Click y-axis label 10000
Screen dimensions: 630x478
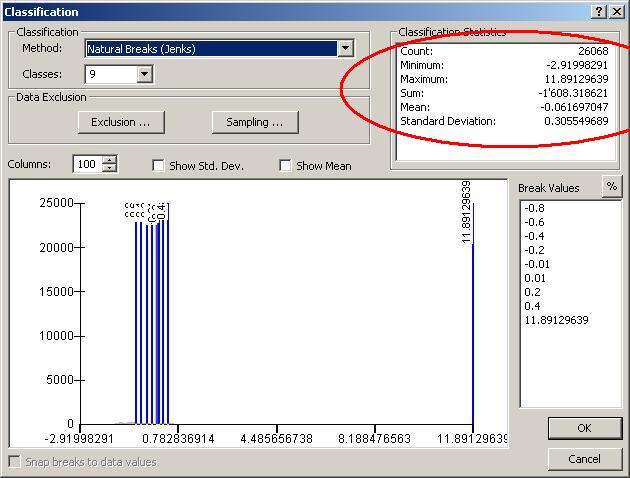click(57, 336)
